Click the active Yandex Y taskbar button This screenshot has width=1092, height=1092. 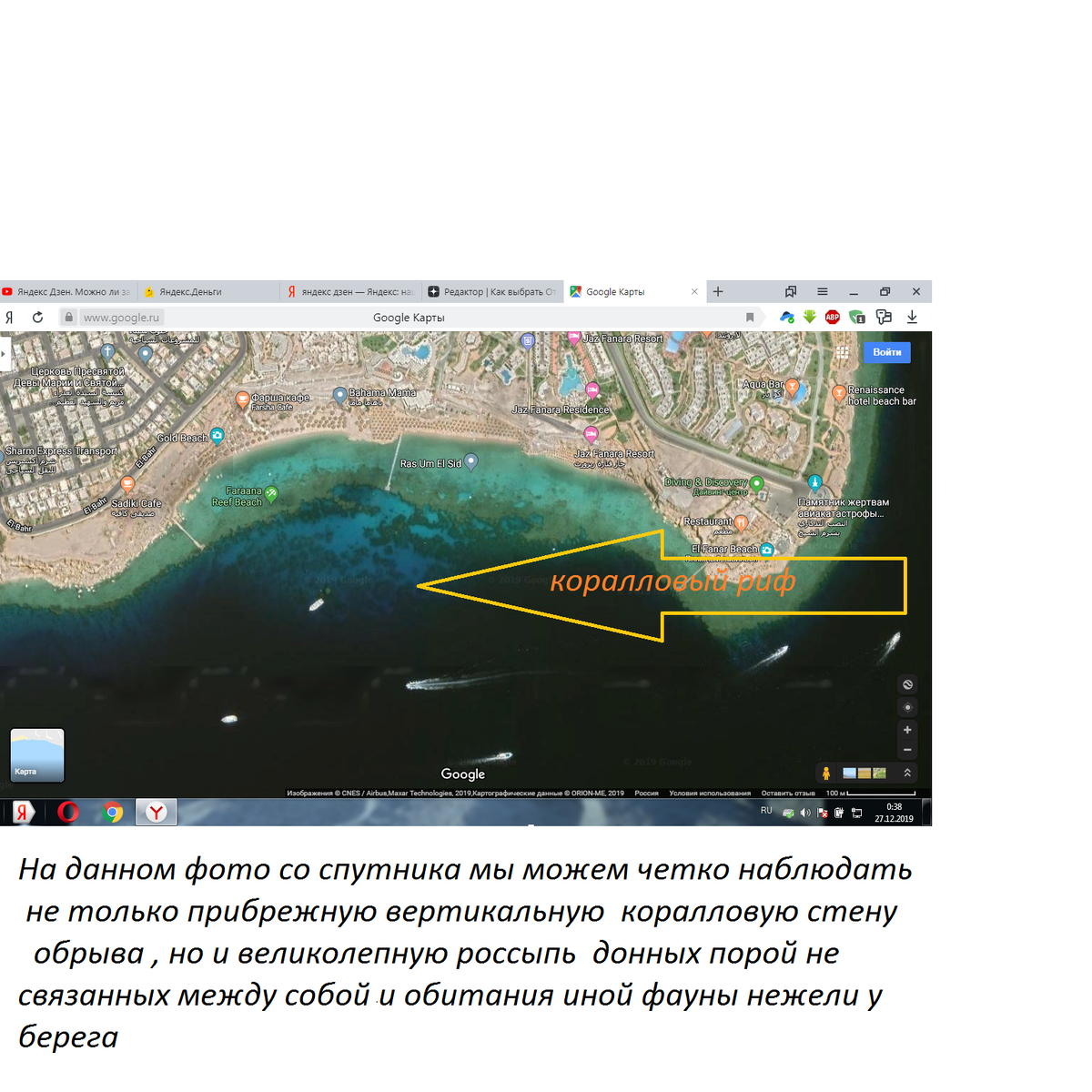[x=157, y=813]
